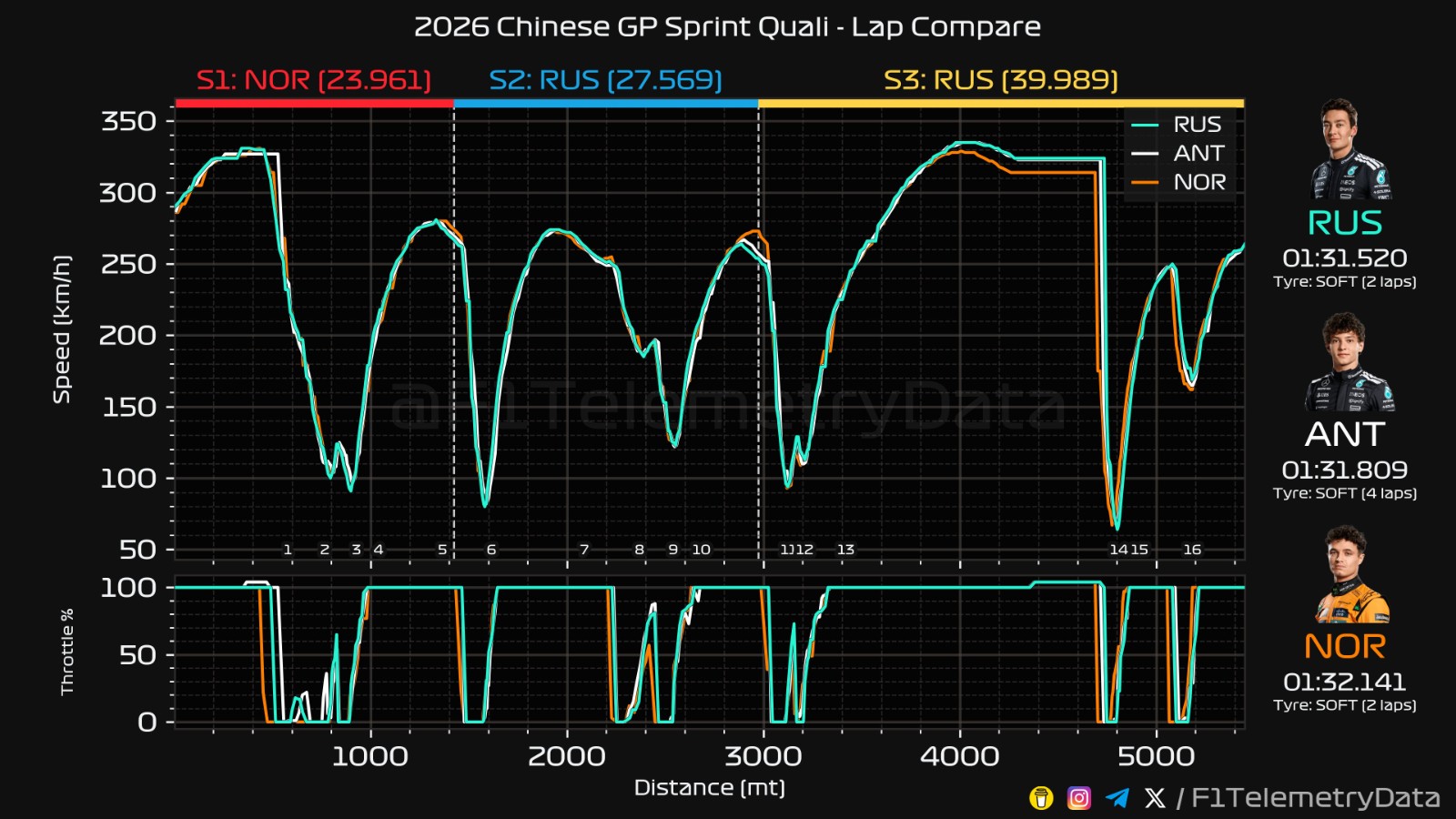Click the "Throttle %" axis label
This screenshot has height=819, width=1456.
click(66, 652)
